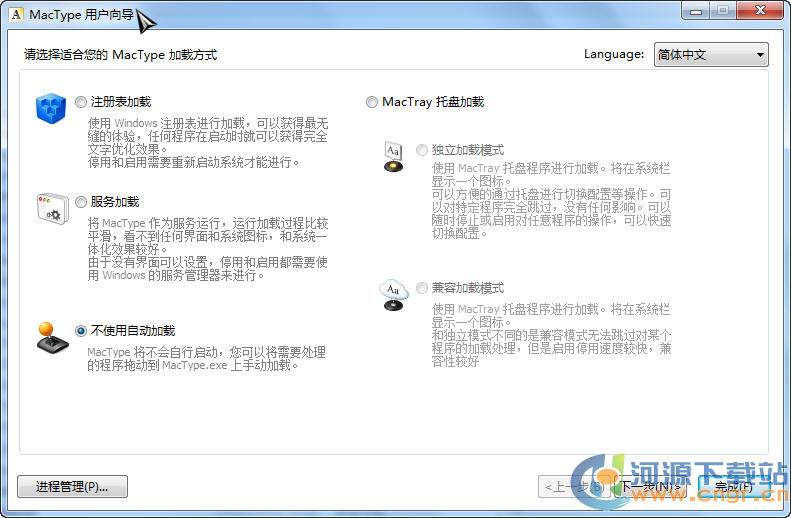This screenshot has width=791, height=518.
Task: Open 进程管理(P)... process manager
Action: tap(72, 487)
